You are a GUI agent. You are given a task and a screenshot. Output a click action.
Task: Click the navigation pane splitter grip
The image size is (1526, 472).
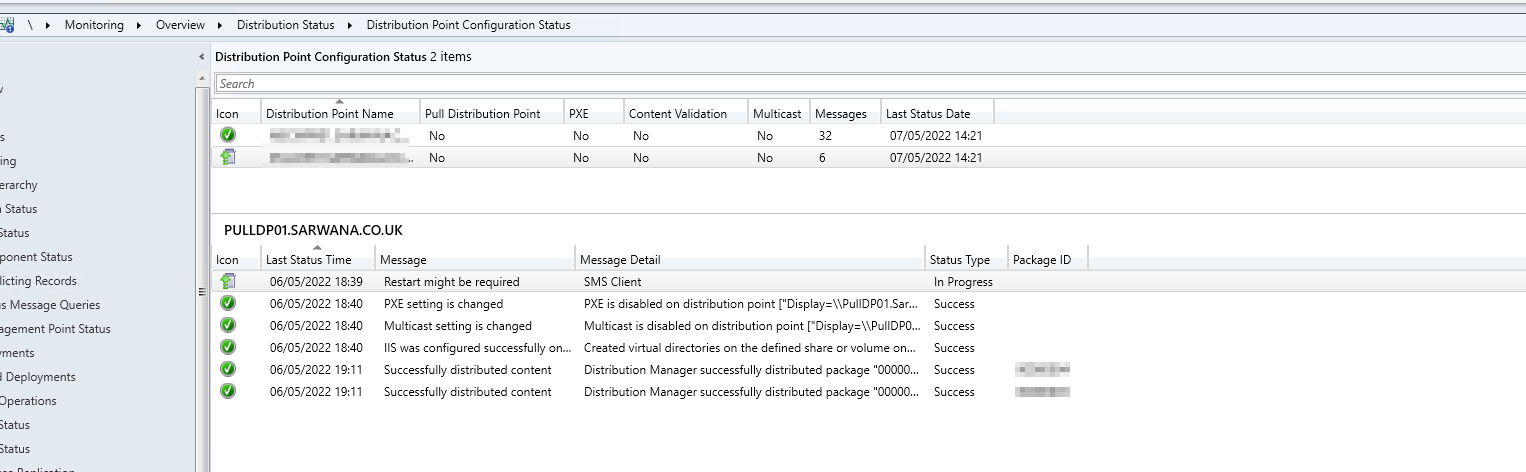202,292
